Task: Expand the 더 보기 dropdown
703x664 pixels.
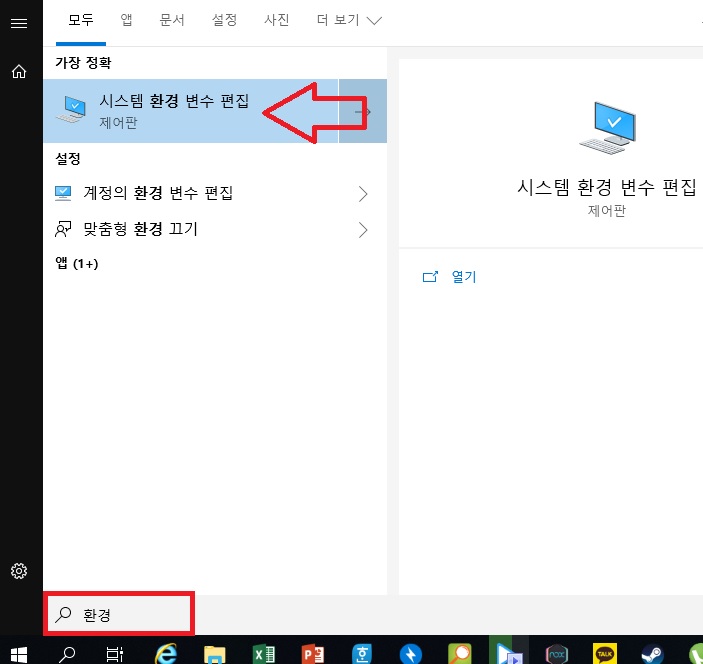Action: pyautogui.click(x=349, y=20)
